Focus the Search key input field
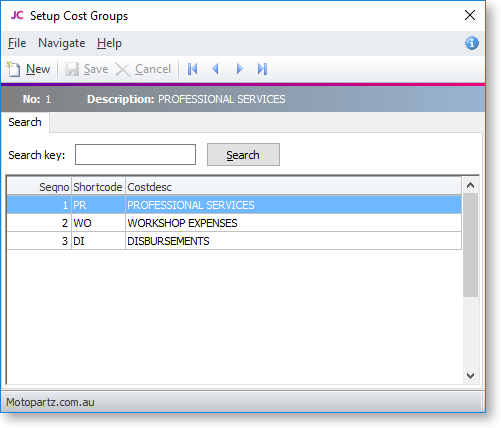The image size is (501, 428). [x=135, y=155]
